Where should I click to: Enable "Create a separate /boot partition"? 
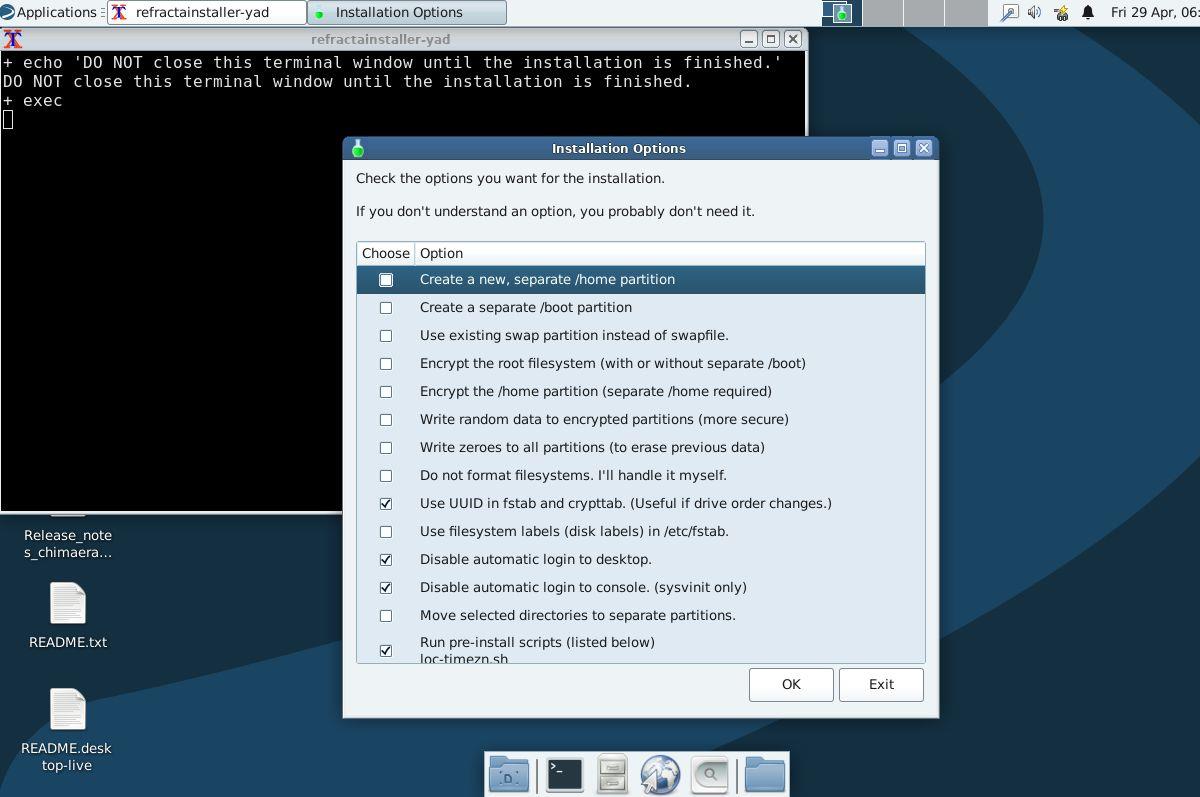pos(385,308)
